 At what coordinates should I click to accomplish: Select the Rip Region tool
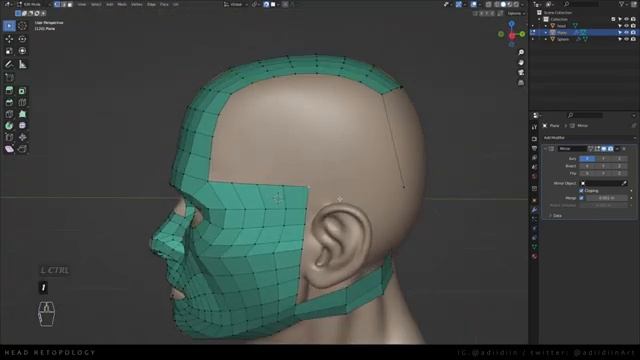point(22,149)
